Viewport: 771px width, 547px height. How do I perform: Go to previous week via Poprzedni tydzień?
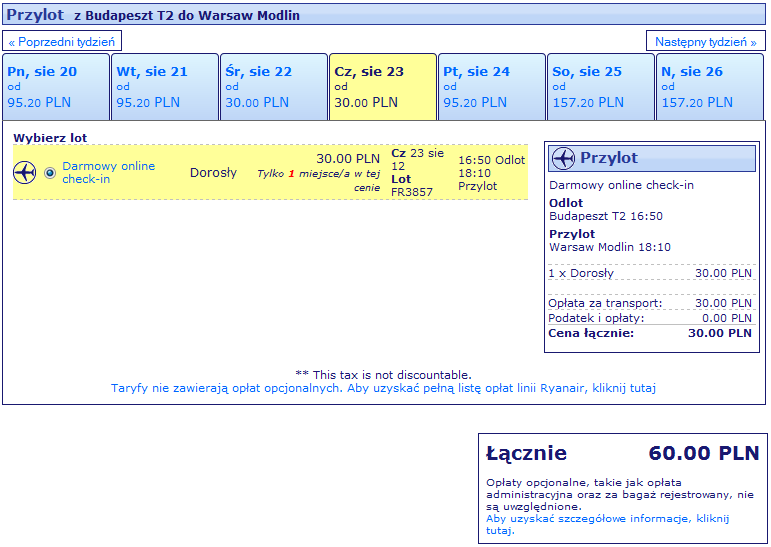click(63, 42)
